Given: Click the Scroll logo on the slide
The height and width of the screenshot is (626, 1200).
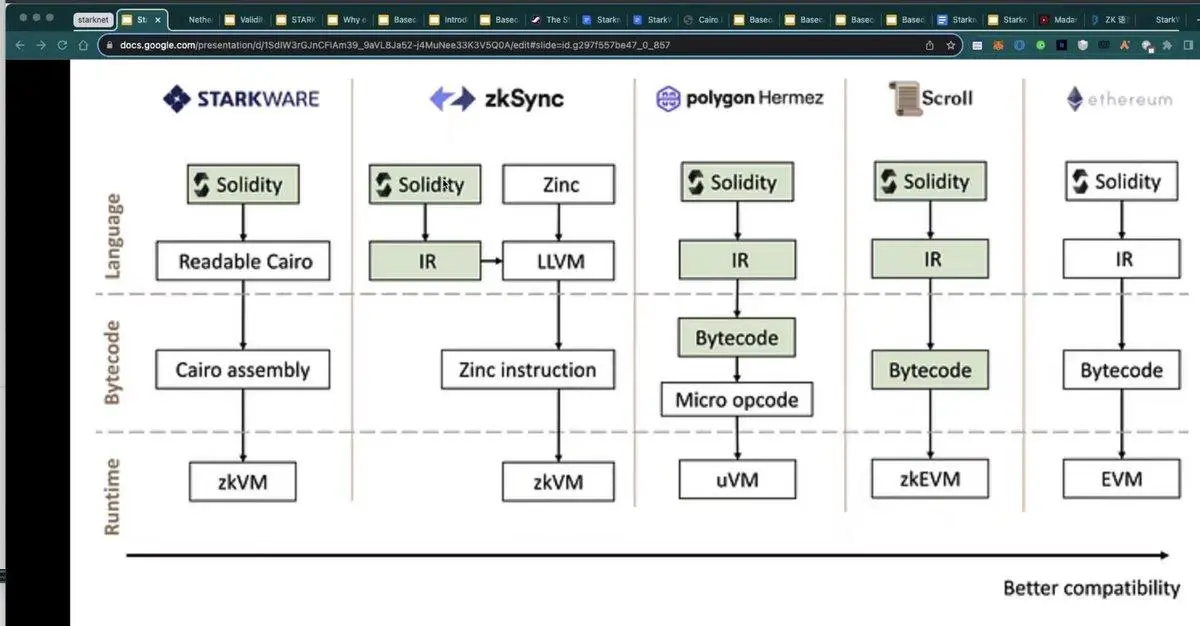Looking at the screenshot, I should 930,98.
